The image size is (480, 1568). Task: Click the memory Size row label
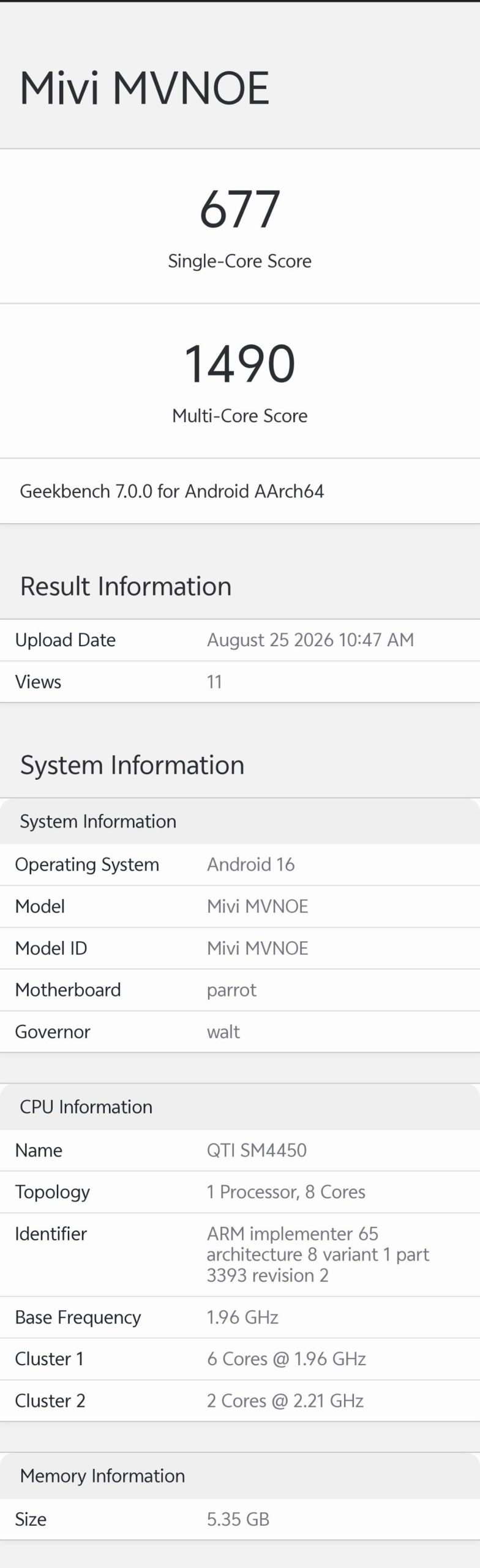point(31,1519)
